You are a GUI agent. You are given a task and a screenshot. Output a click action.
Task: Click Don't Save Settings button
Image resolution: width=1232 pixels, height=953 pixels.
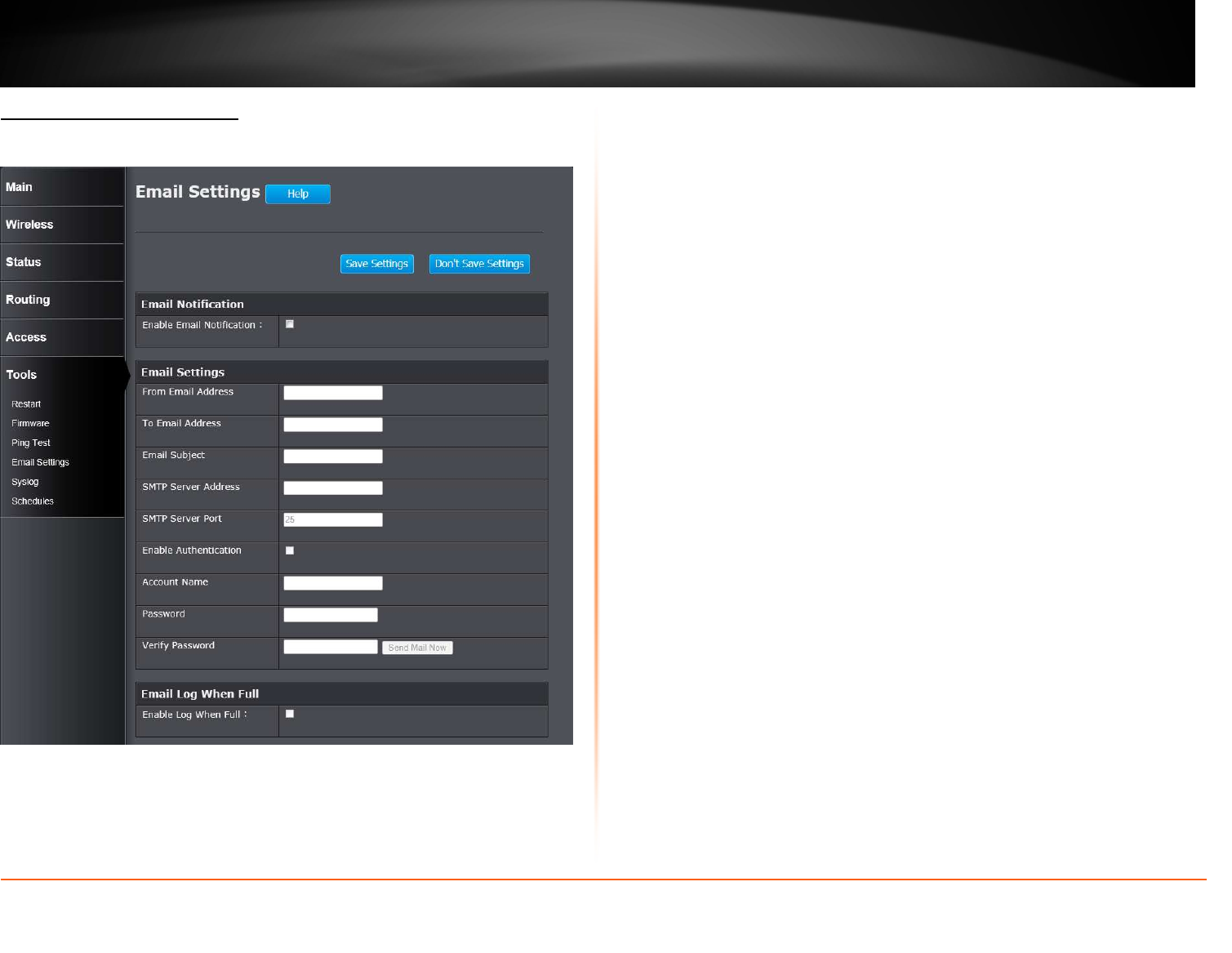[x=479, y=264]
